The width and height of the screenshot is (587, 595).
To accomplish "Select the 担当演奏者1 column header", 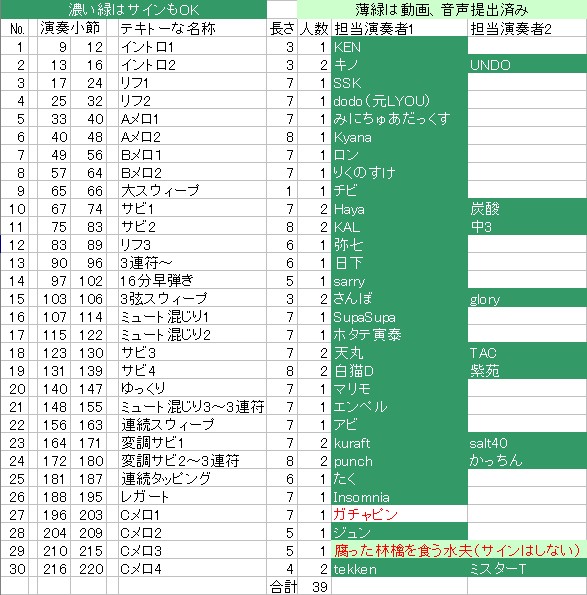I will (399, 28).
